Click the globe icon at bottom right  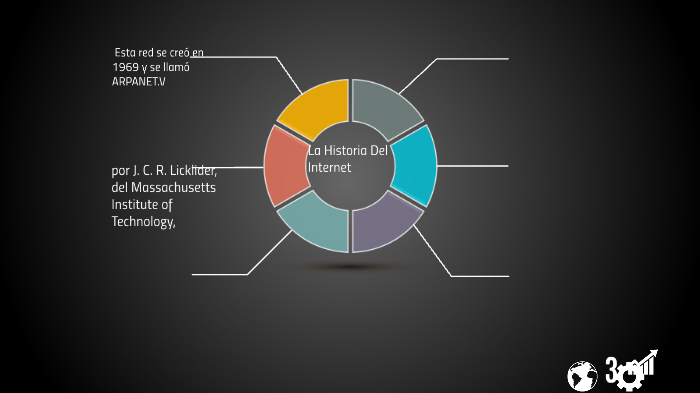click(x=582, y=376)
